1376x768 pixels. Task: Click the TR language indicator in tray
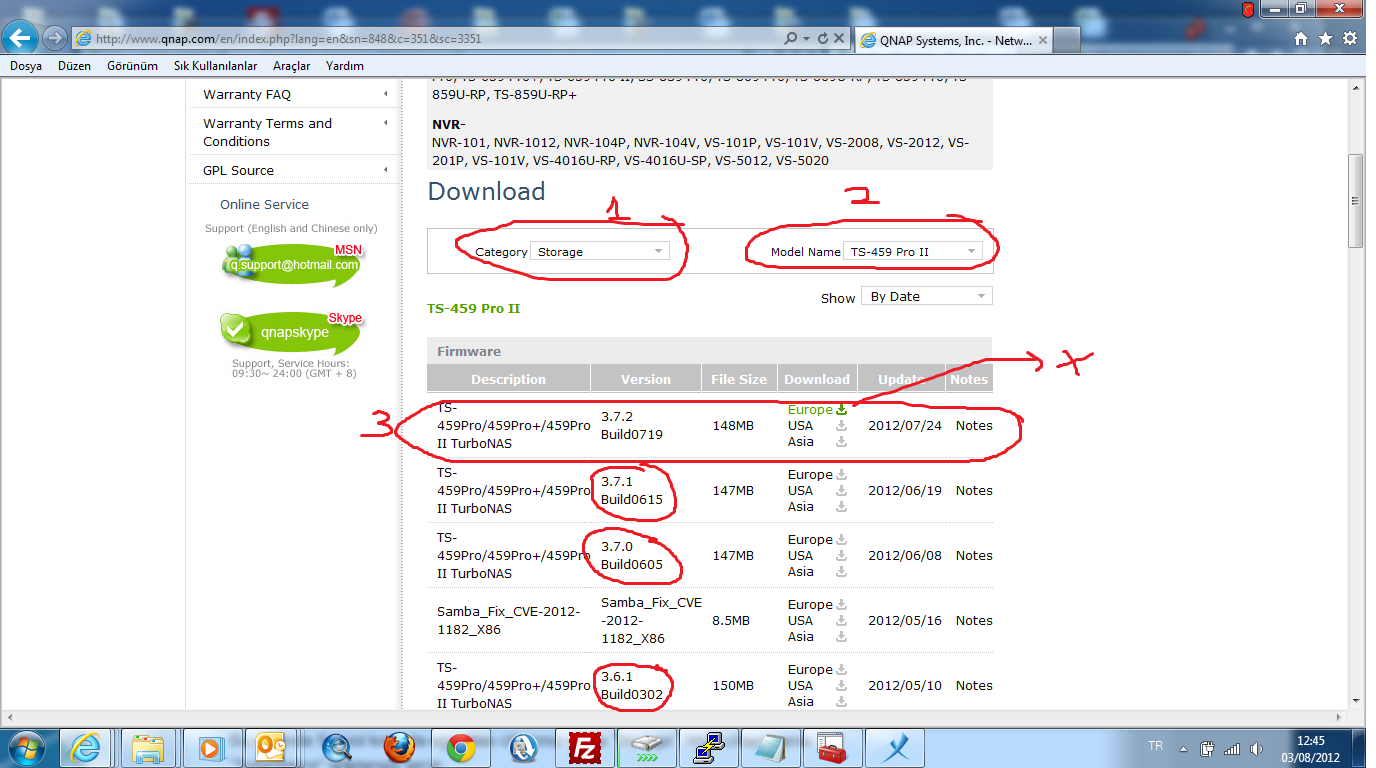1156,747
